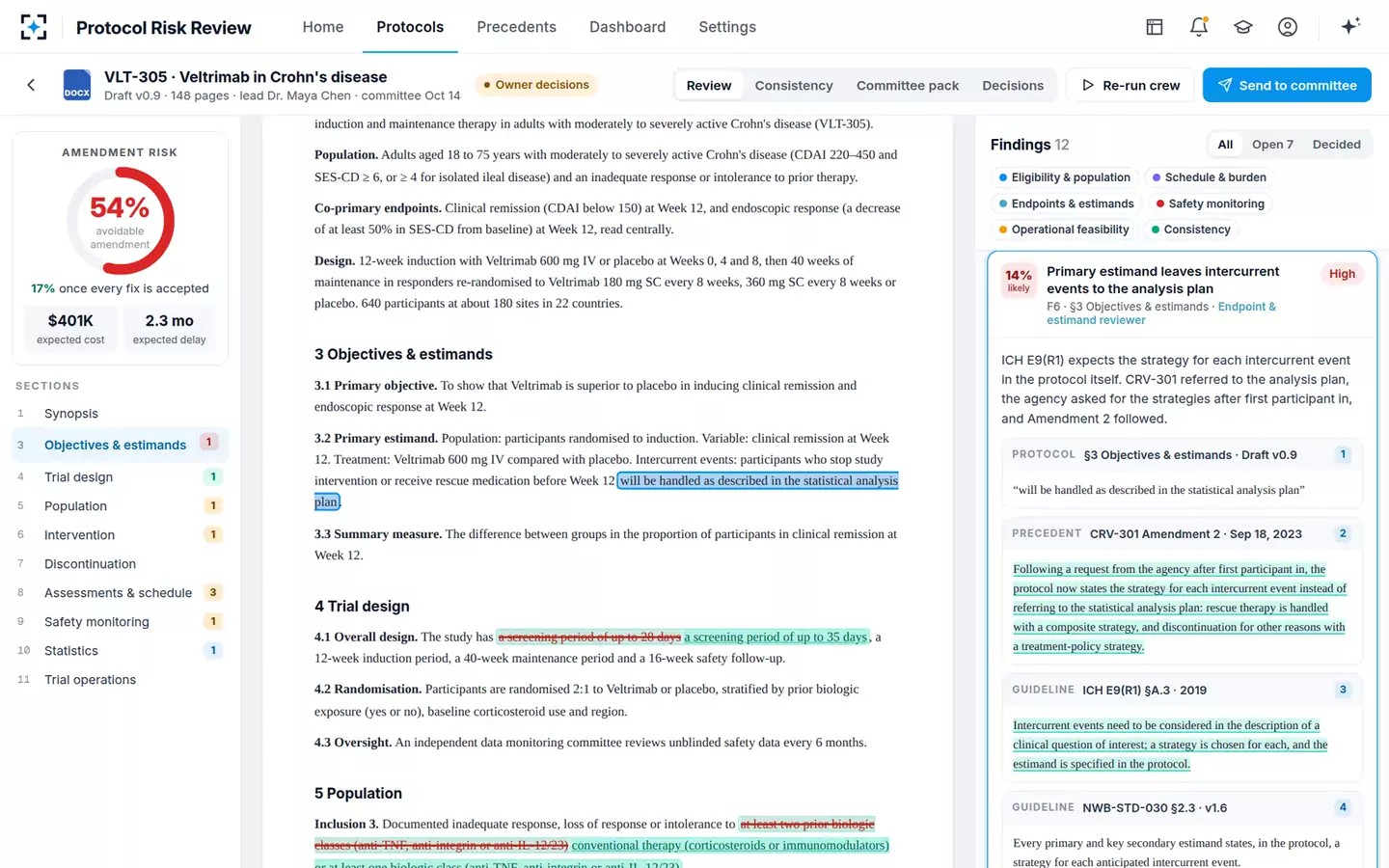1389x868 pixels.
Task: Click the 2.3 mo expected delay card
Action: (170, 328)
